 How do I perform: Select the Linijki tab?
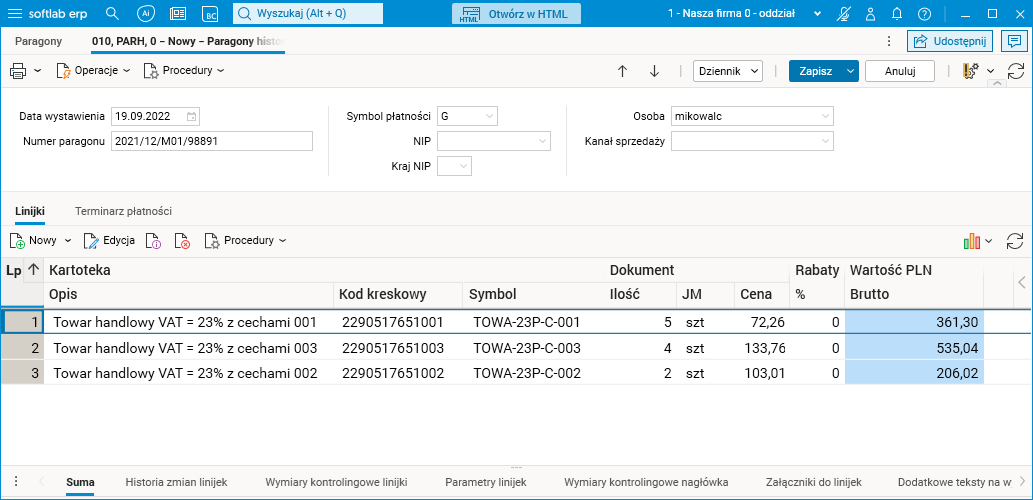(x=30, y=211)
